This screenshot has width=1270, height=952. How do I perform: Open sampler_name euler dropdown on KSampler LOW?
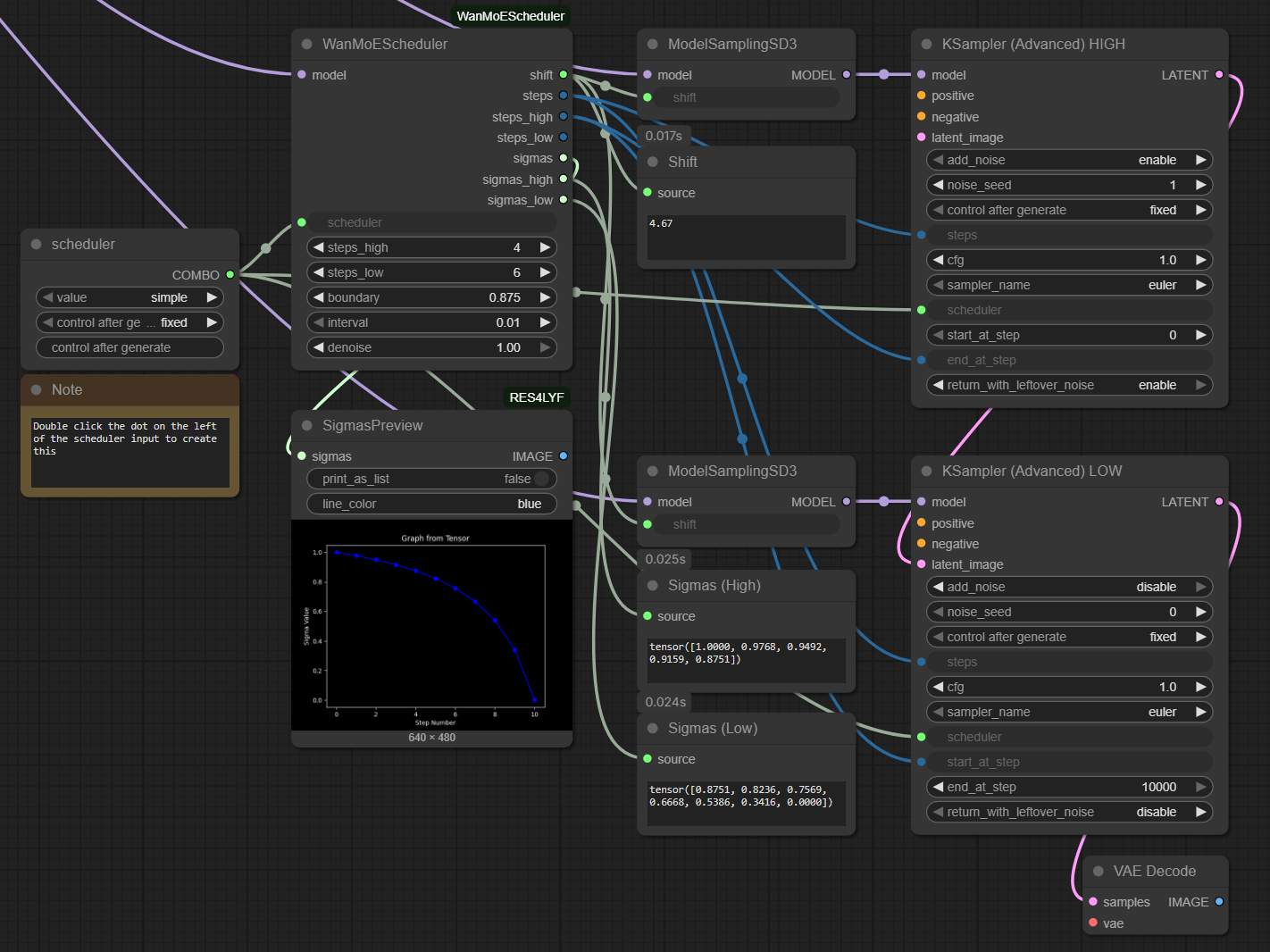click(1069, 712)
